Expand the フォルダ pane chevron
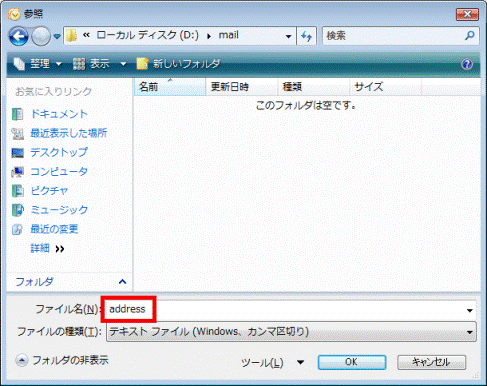 pos(122,282)
